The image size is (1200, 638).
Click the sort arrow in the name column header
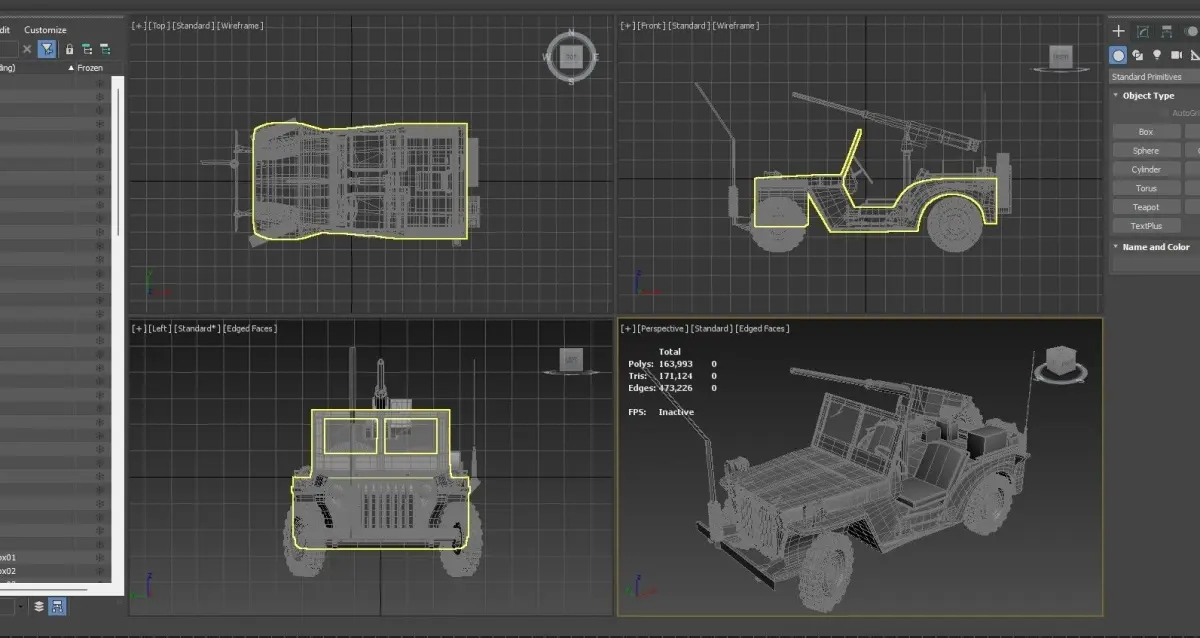click(70, 68)
